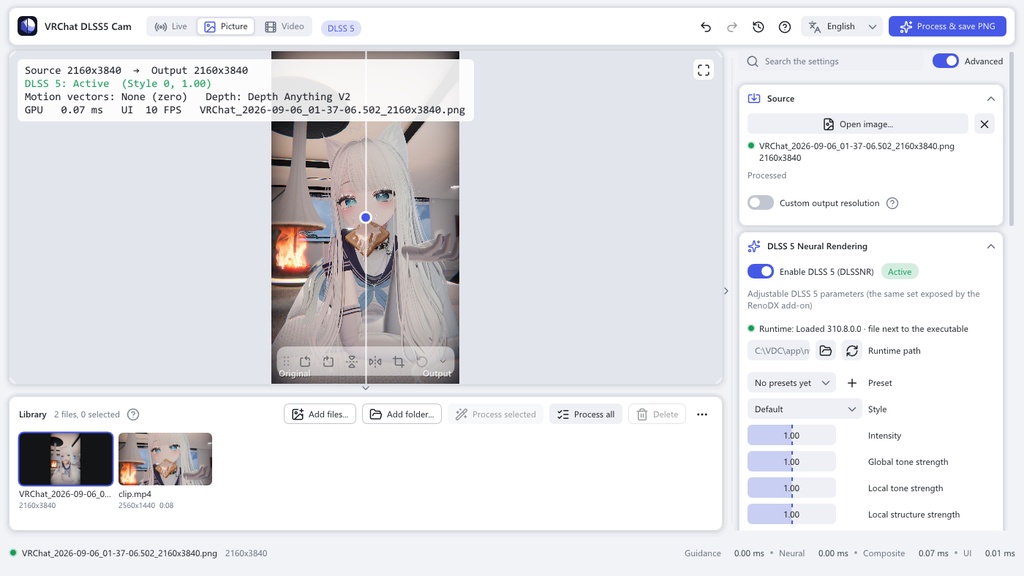The image size is (1024, 576).
Task: Clear the loaded source image
Action: point(984,124)
